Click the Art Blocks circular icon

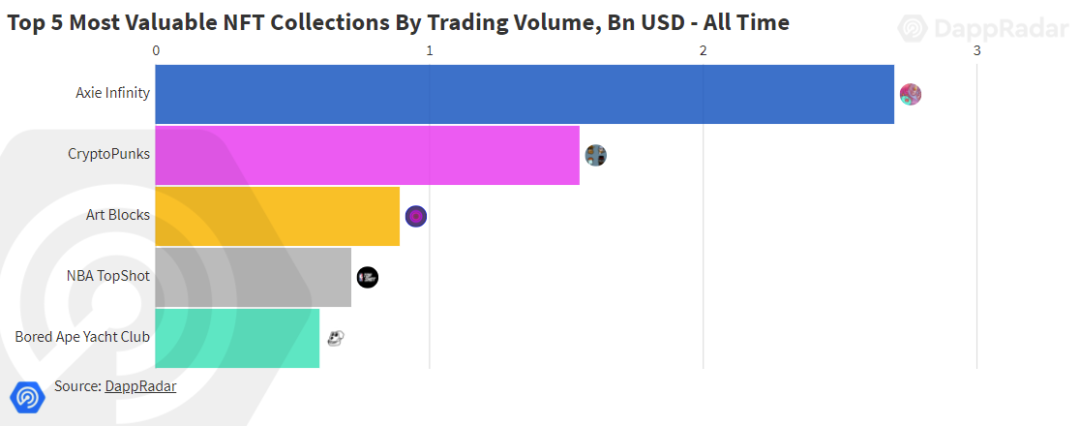(416, 216)
